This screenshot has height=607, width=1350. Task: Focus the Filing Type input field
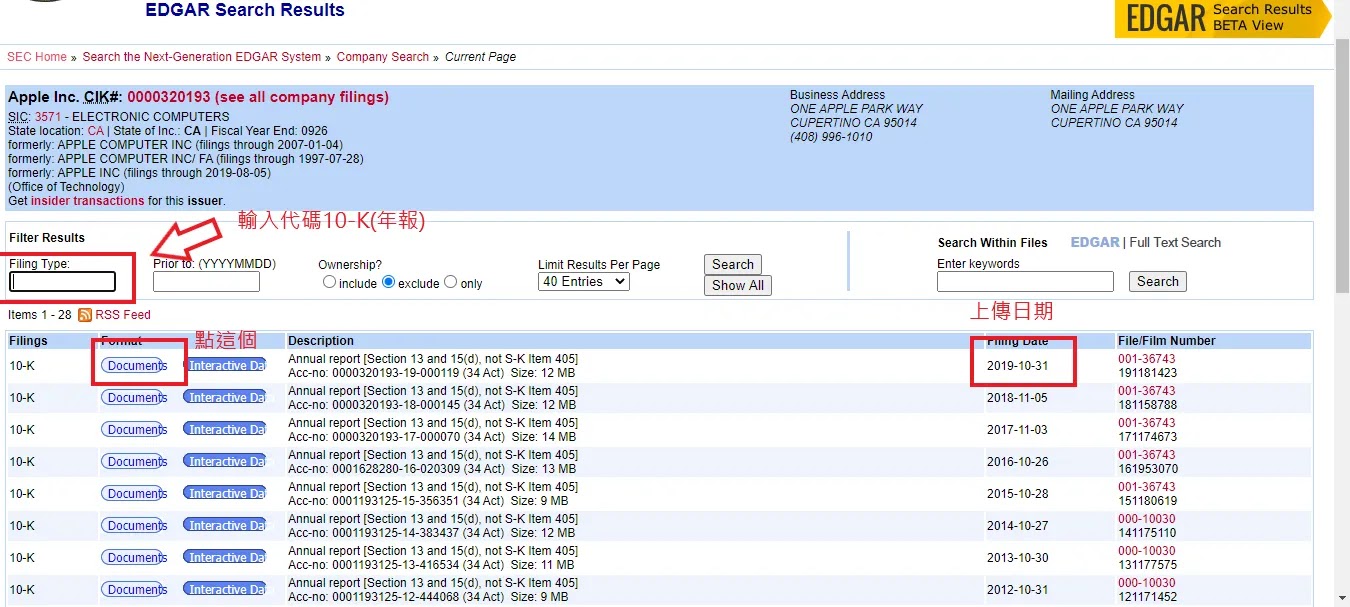[62, 282]
